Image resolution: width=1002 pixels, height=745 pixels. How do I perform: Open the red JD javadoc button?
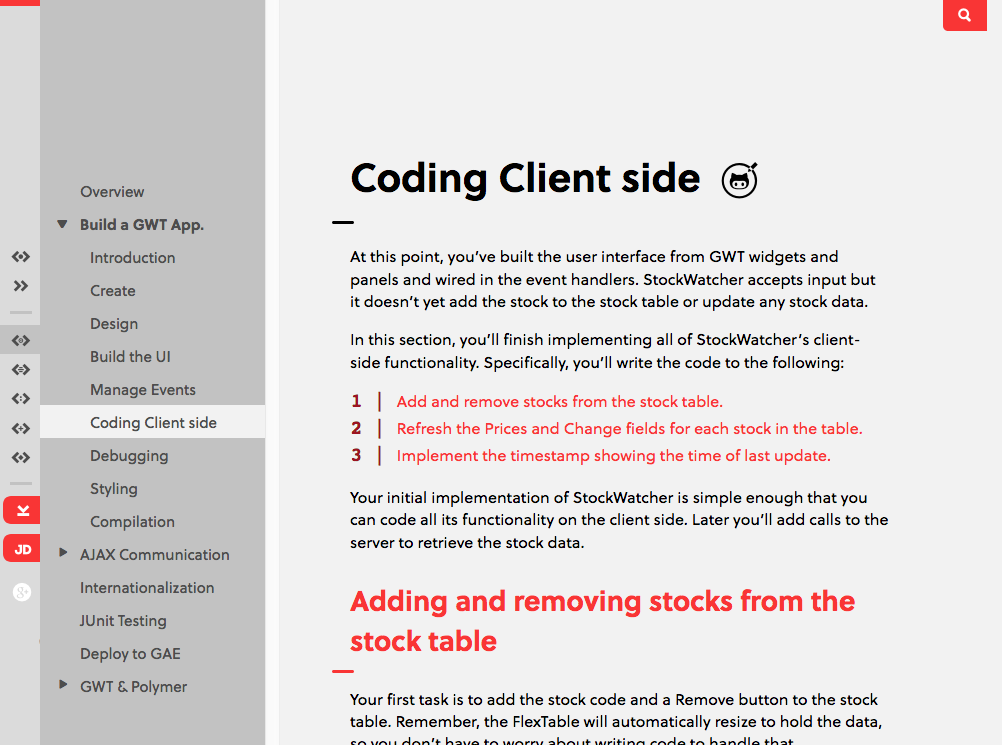[22, 549]
